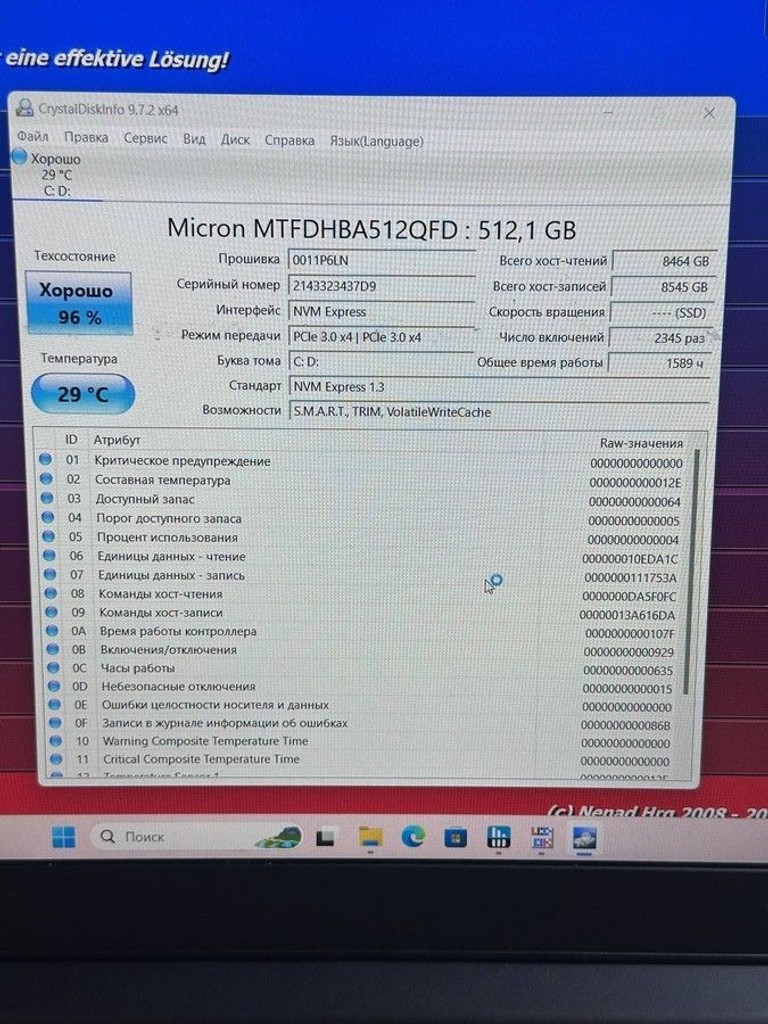Click the Хорошо 96 % health status button
The width and height of the screenshot is (768, 1024).
coord(78,304)
